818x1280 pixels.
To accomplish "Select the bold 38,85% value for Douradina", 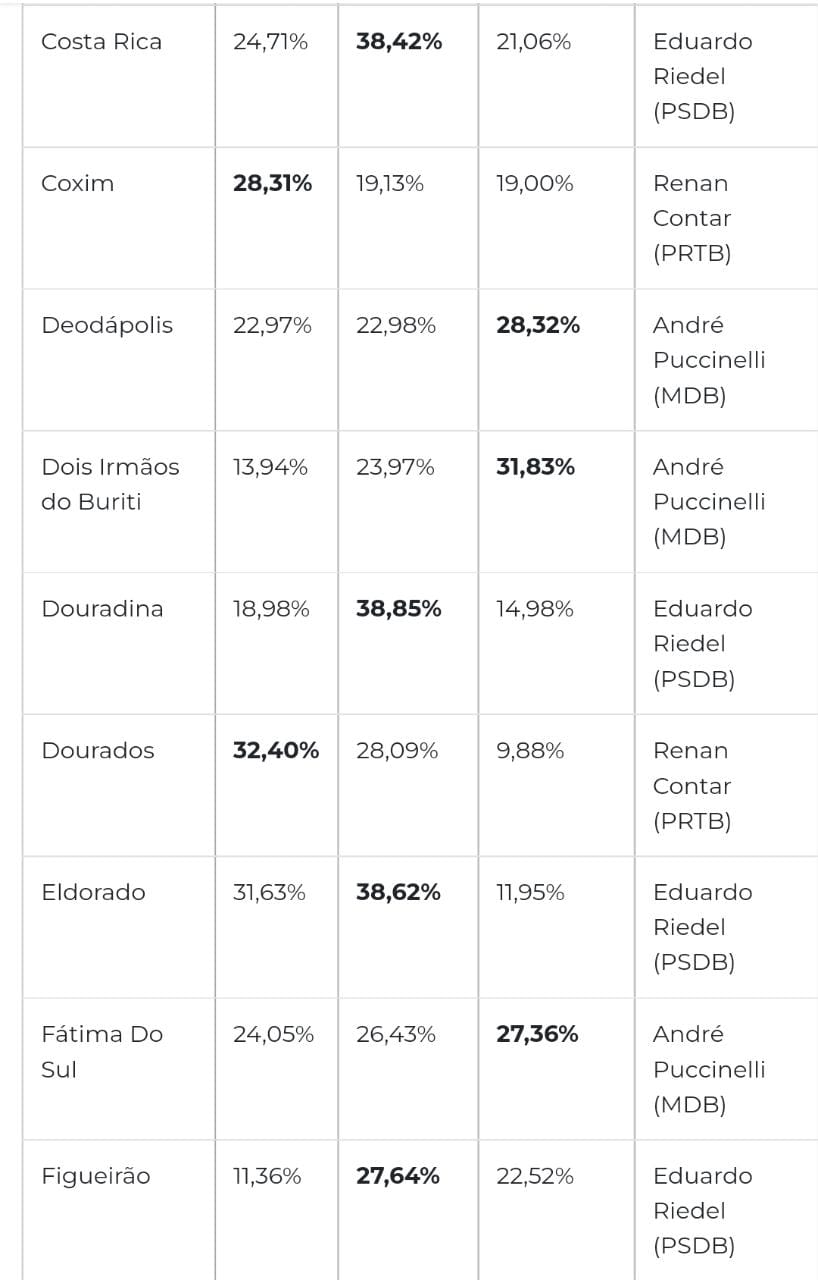I will click(398, 609).
